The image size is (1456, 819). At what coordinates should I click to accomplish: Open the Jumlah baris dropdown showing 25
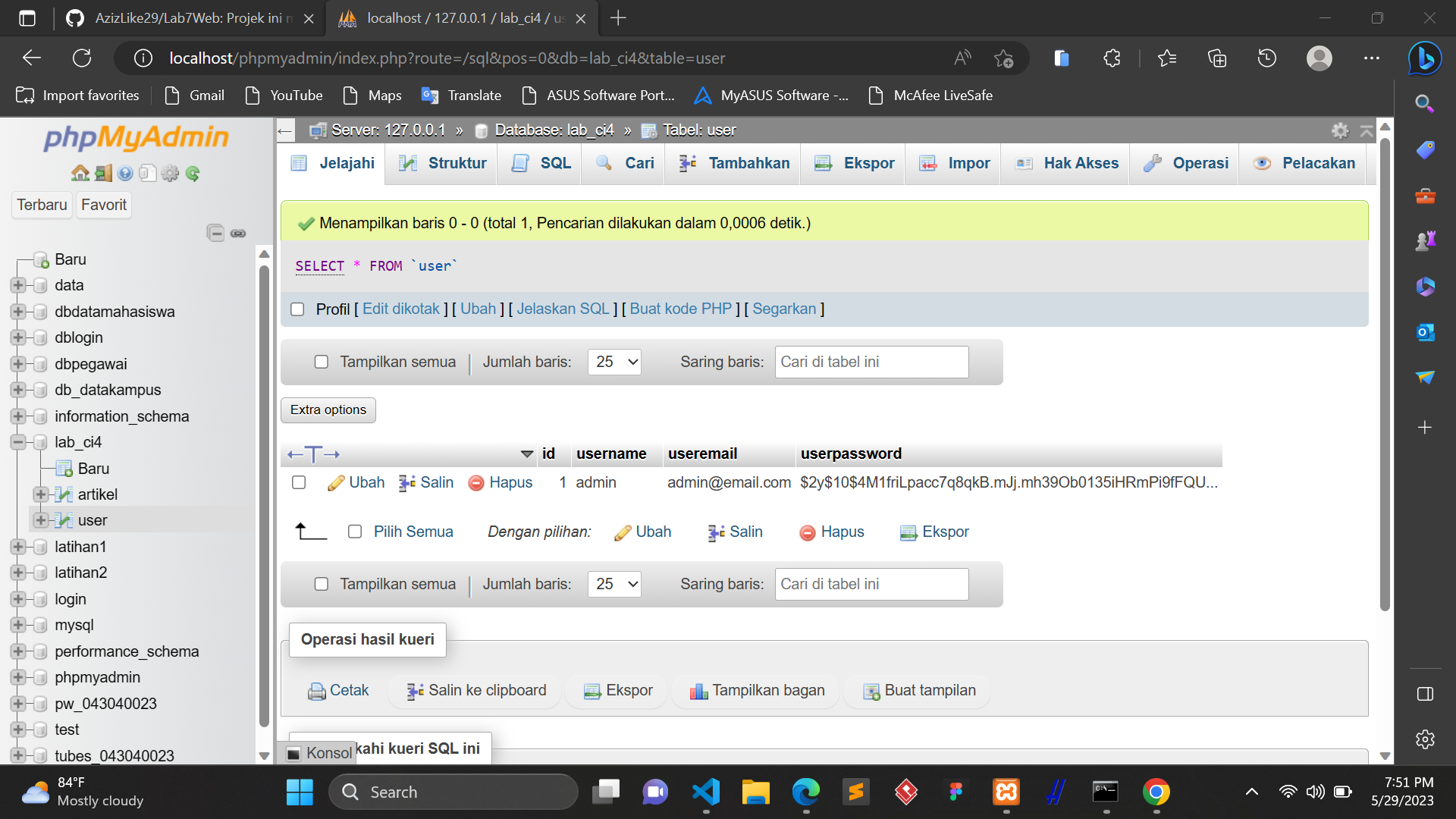click(x=614, y=362)
